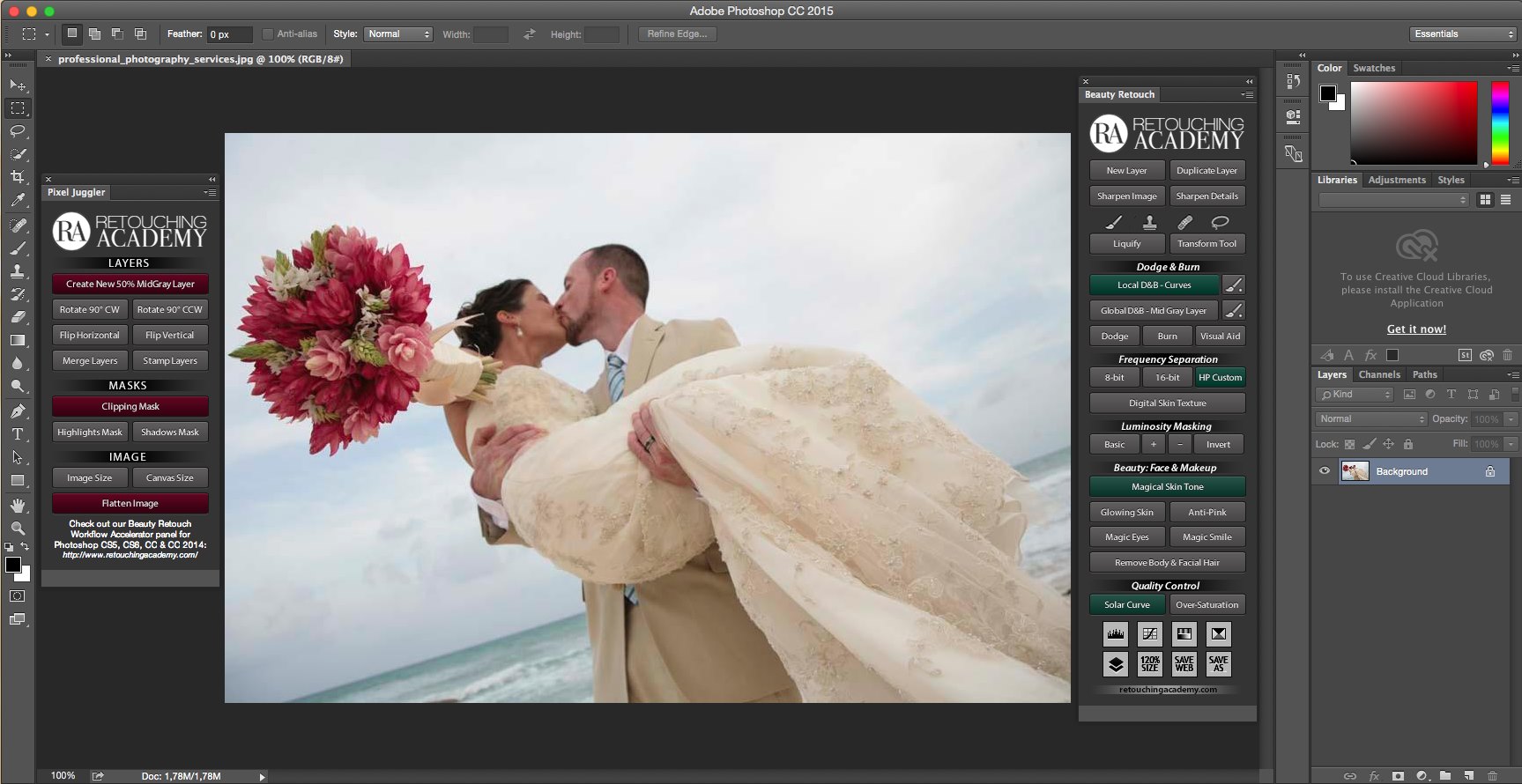Select the Gradient tool

click(x=18, y=340)
